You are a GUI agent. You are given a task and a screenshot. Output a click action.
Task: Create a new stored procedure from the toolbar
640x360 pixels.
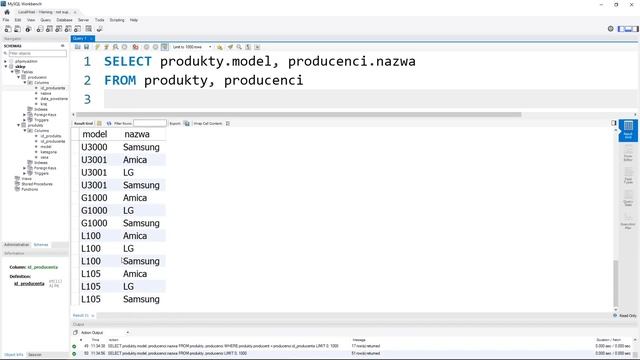coord(68,29)
